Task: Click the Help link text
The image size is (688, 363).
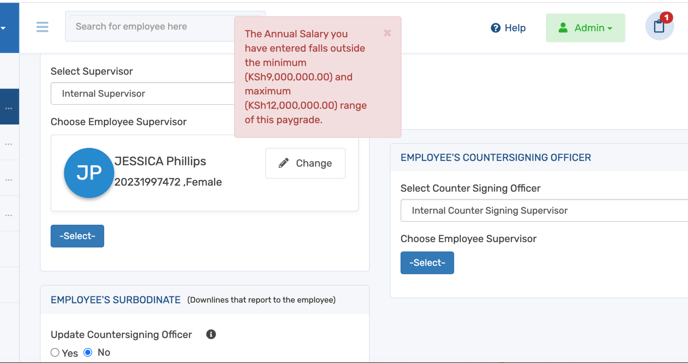Action: click(x=515, y=28)
